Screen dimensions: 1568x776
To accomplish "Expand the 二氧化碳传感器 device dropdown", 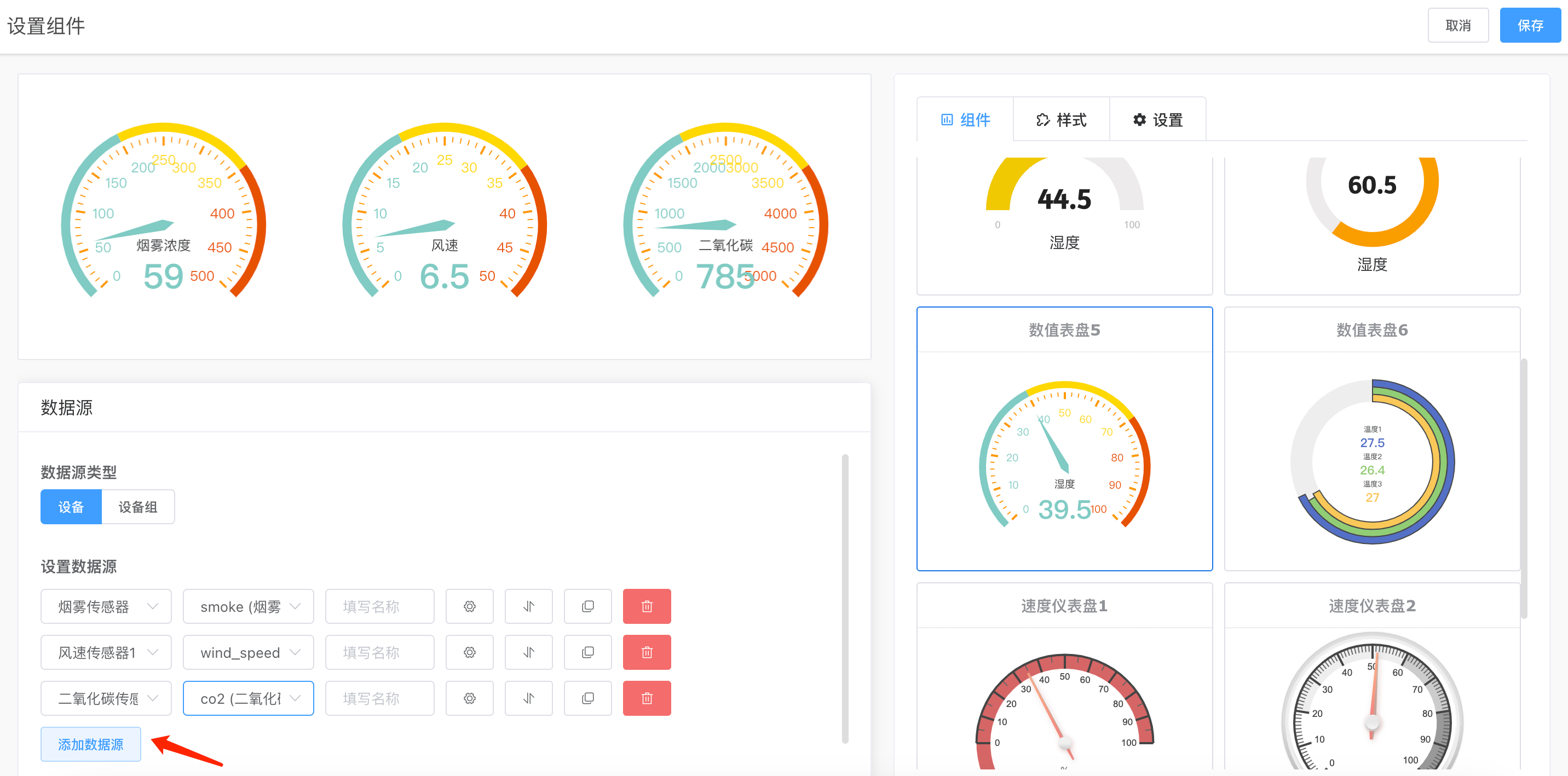I will (106, 698).
